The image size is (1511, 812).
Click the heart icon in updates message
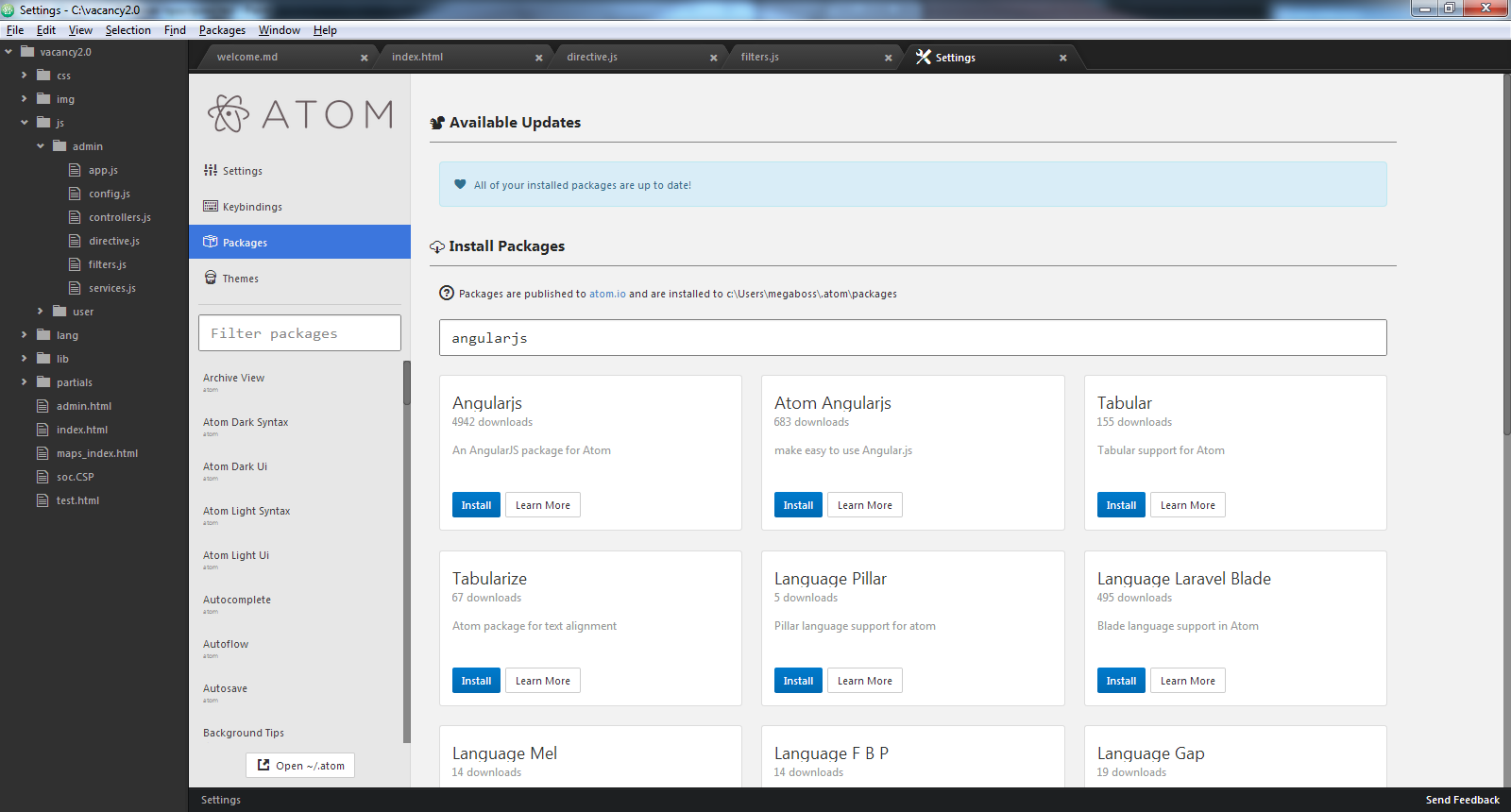tap(460, 184)
